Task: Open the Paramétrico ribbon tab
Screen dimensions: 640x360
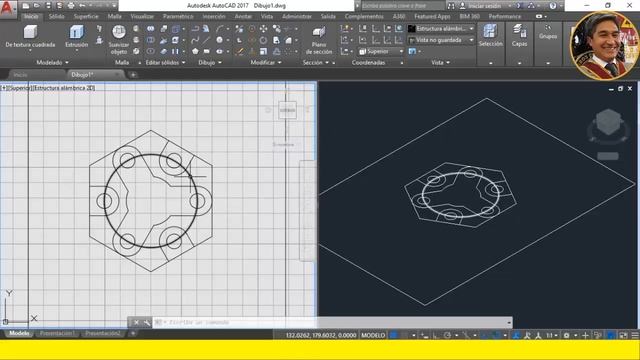Action: [178, 16]
